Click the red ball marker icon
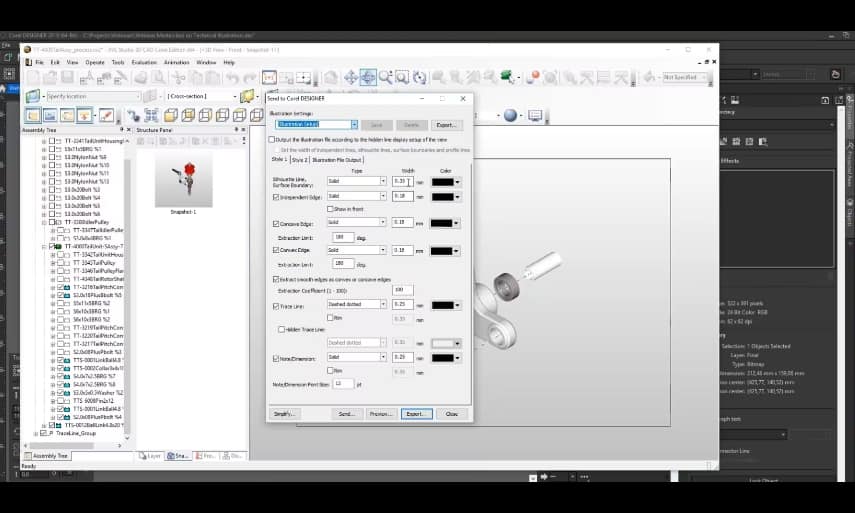This screenshot has width=855, height=513. click(x=535, y=77)
